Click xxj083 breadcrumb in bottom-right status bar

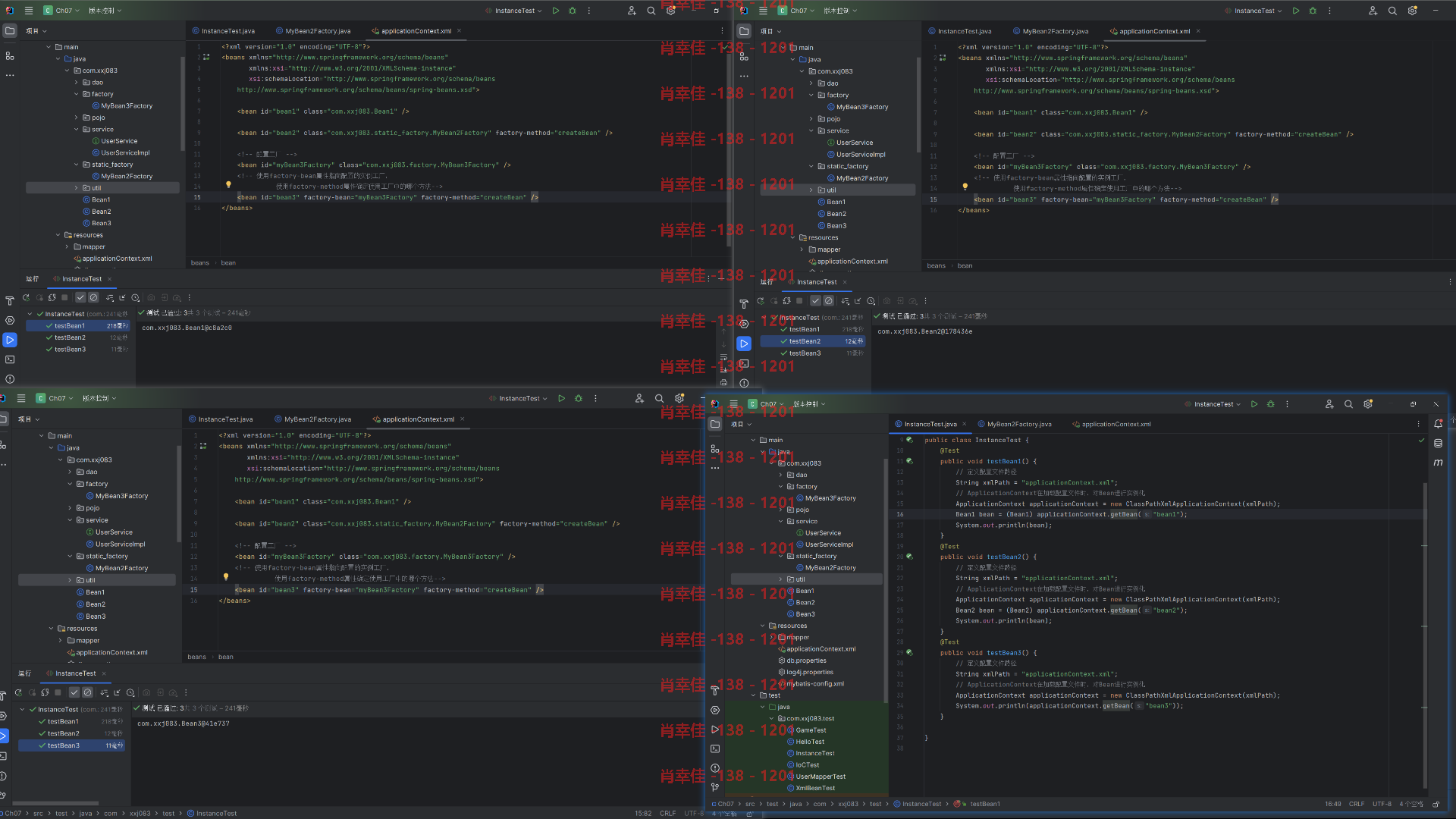[848, 804]
